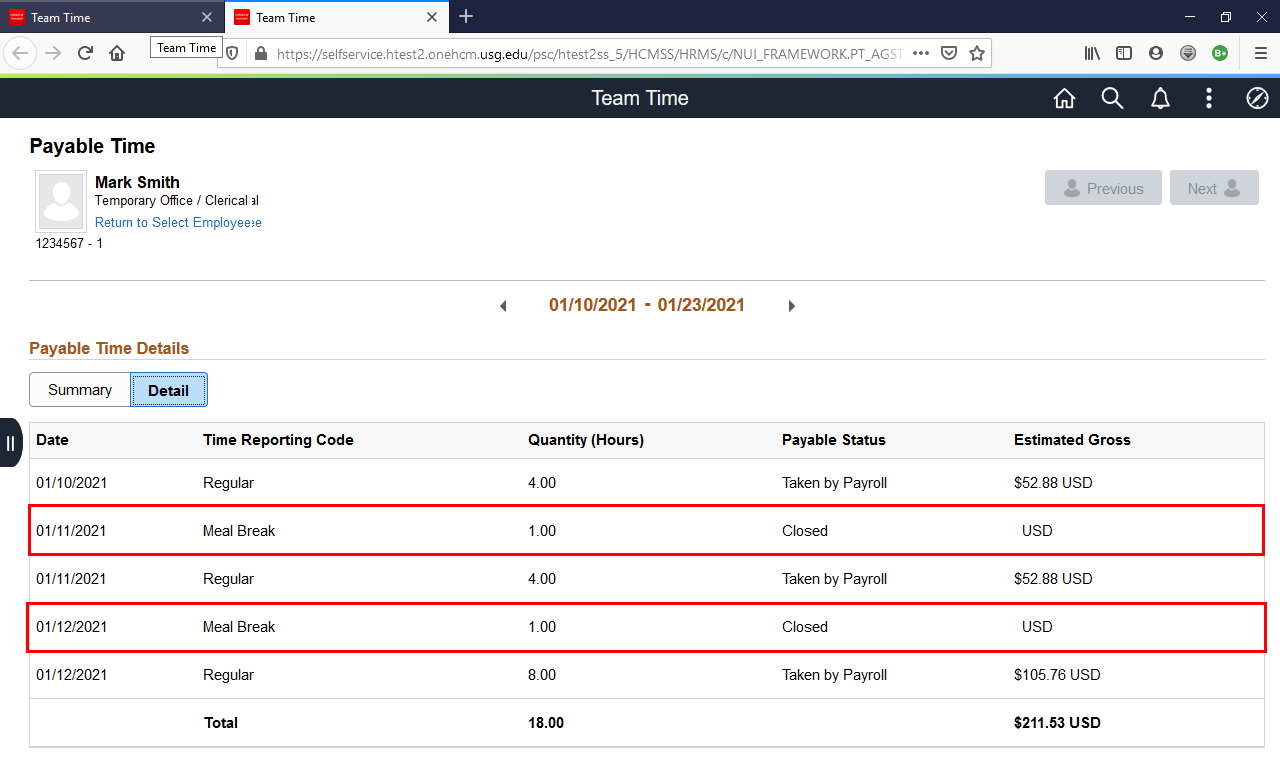
Task: Bookmark this page with the star
Action: 977,53
